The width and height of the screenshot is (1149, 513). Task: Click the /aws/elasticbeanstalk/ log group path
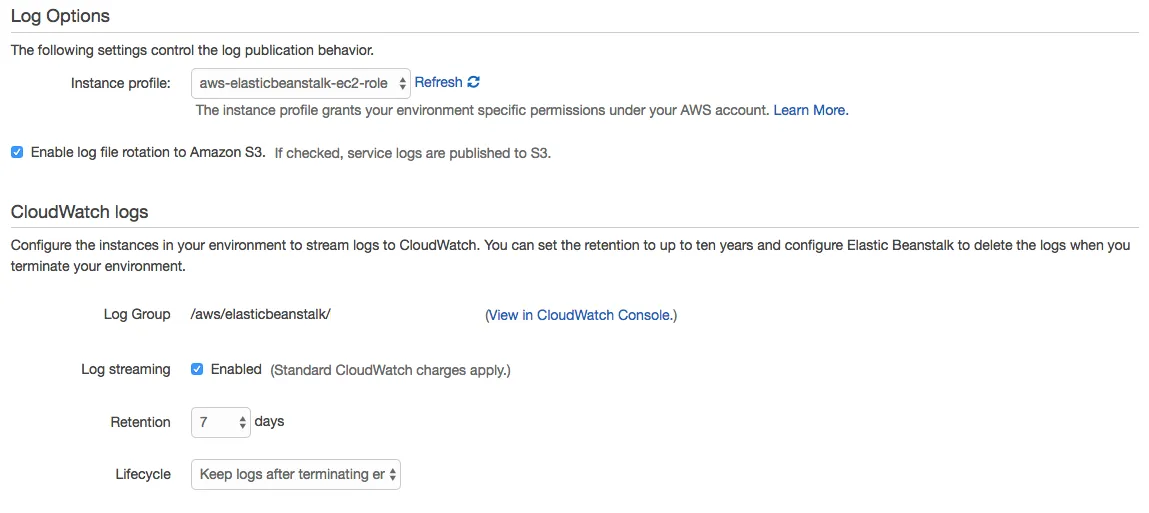pos(260,315)
